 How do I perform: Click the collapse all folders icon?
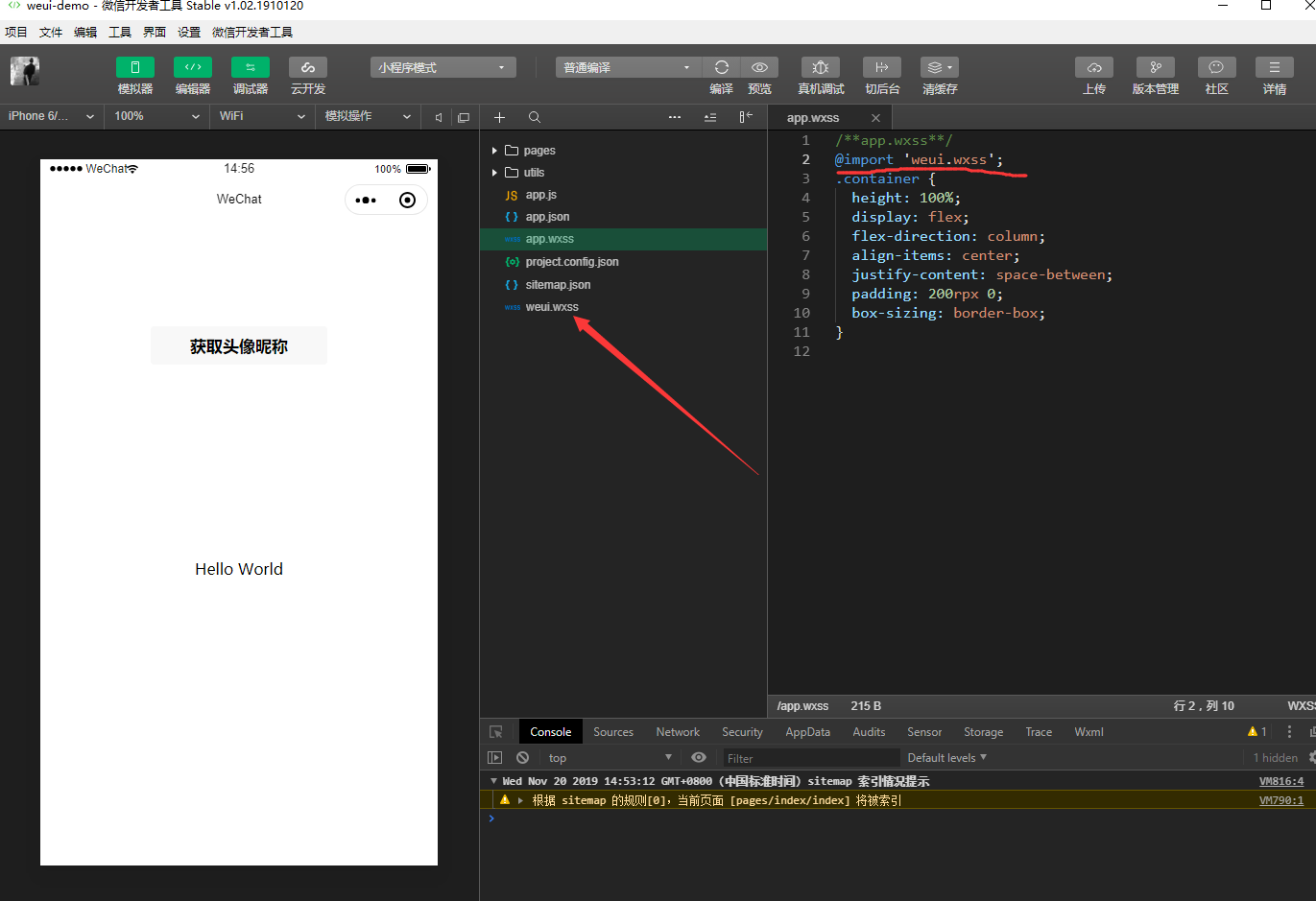(710, 117)
